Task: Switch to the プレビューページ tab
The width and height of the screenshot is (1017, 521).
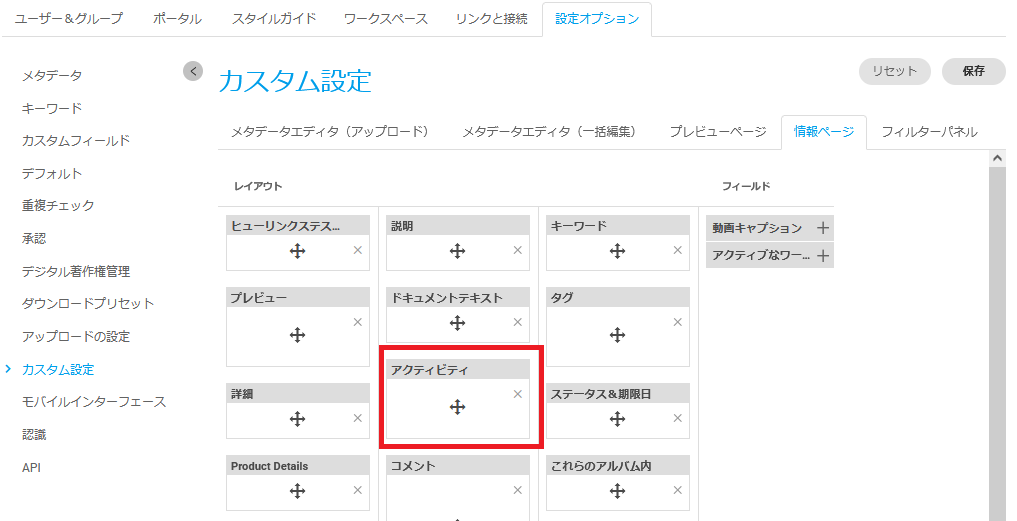Action: 717,131
